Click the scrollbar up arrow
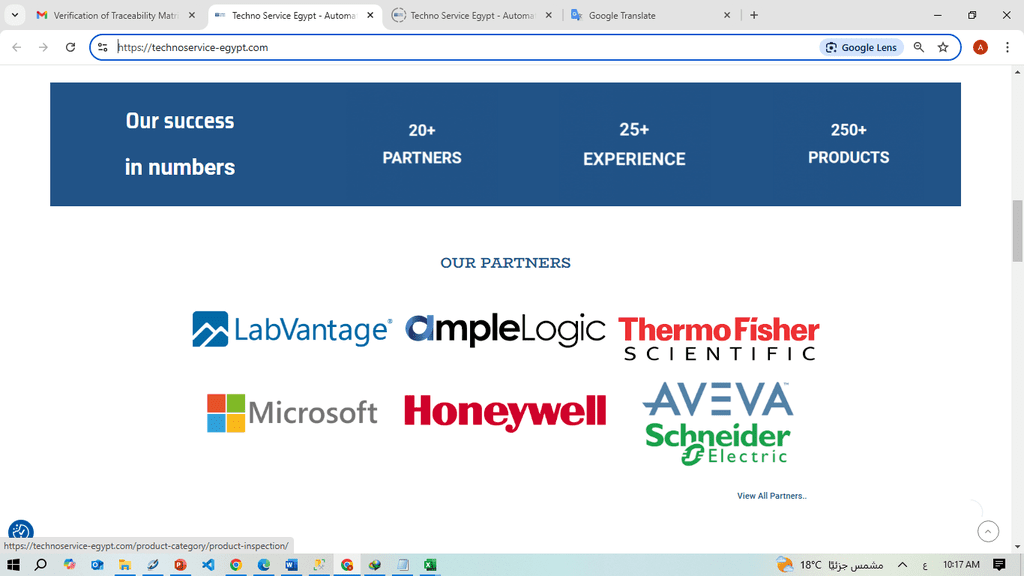 [1017, 71]
